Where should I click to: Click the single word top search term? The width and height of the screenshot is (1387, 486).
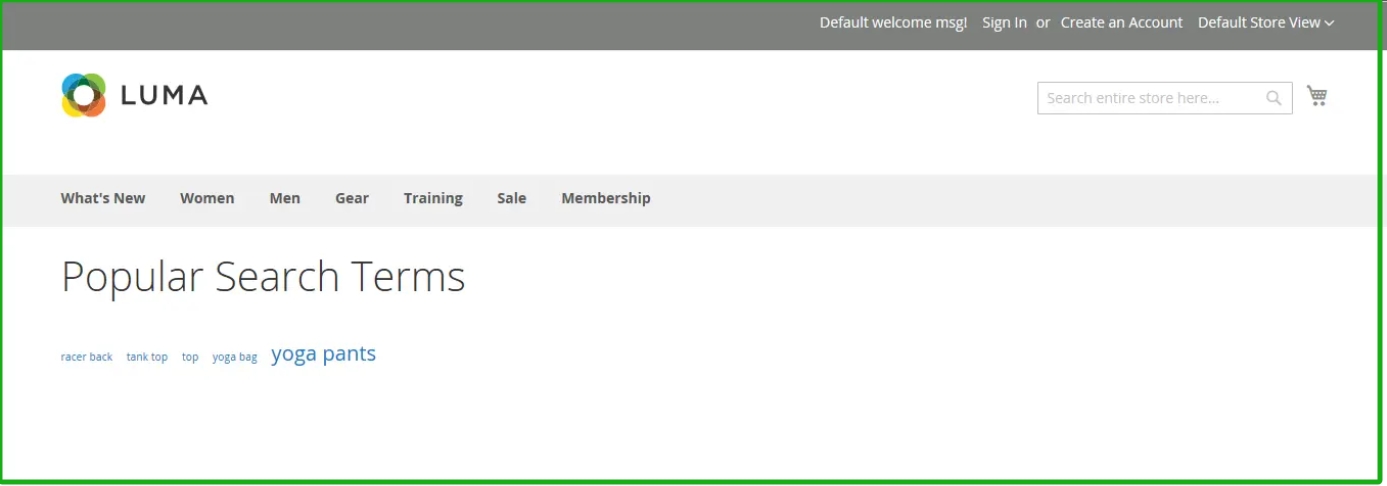point(190,357)
